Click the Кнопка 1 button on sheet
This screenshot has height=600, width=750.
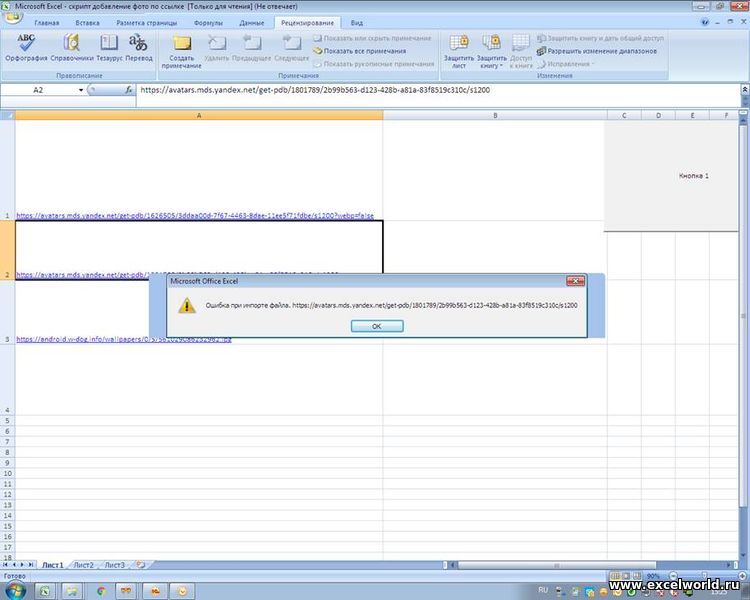coord(671,176)
